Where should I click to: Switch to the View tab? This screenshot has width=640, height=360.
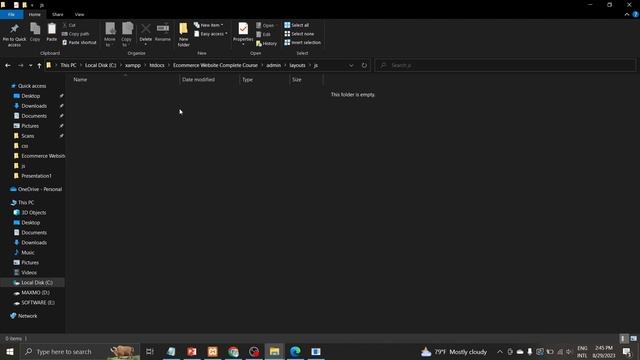79,14
